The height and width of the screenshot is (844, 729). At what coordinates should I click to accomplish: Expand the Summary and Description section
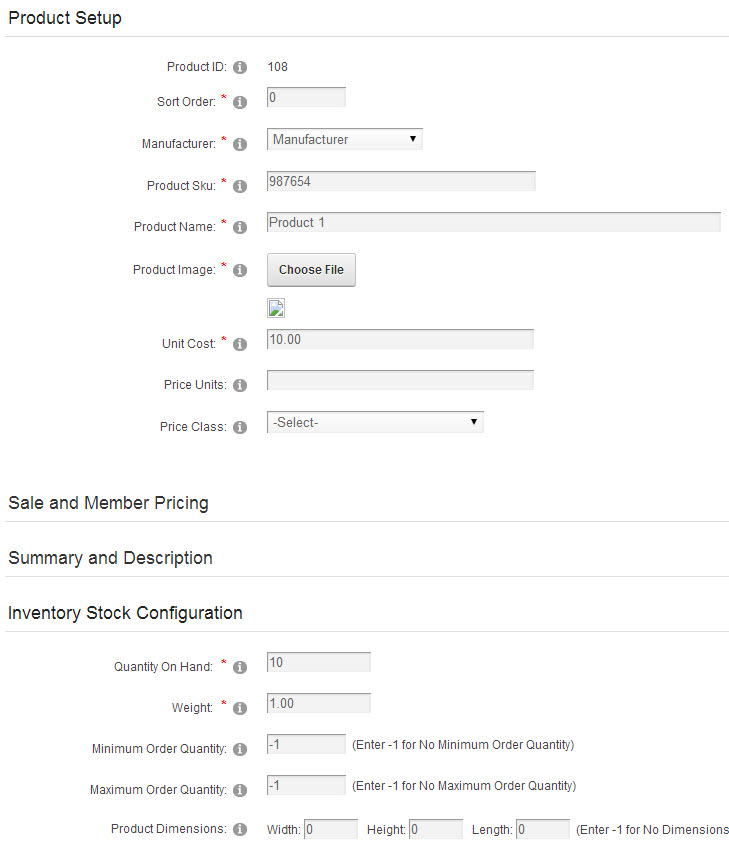110,558
